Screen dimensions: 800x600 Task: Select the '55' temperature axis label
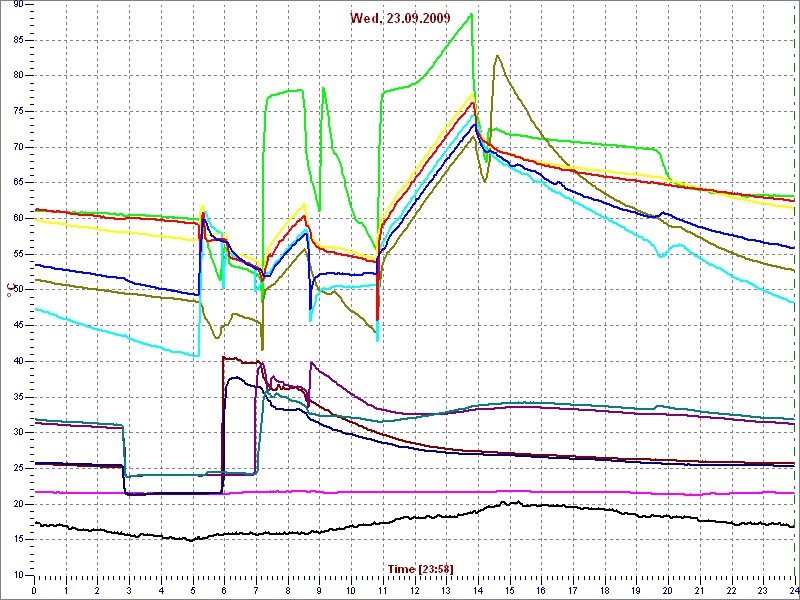(19, 254)
